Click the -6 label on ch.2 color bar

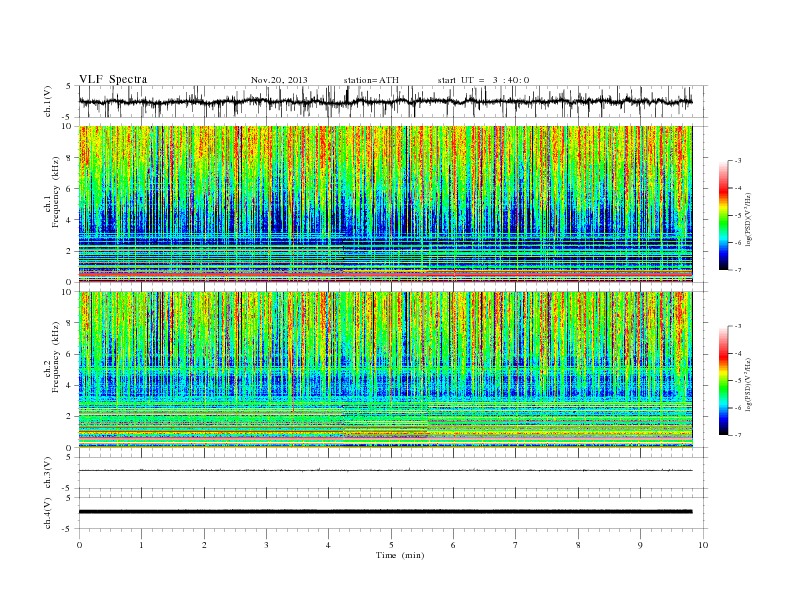(x=738, y=408)
